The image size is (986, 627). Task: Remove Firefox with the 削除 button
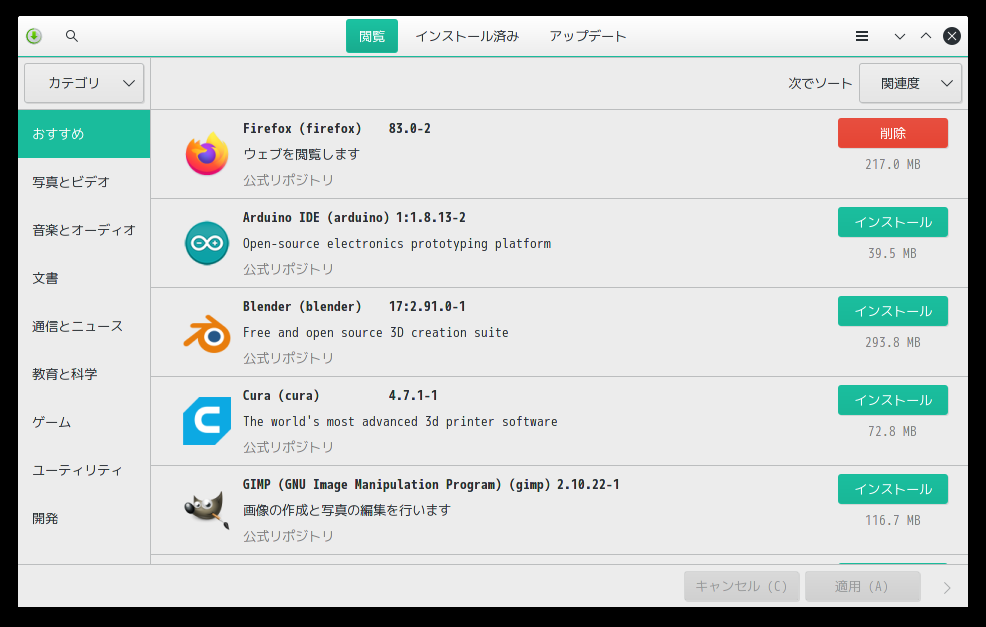(892, 133)
